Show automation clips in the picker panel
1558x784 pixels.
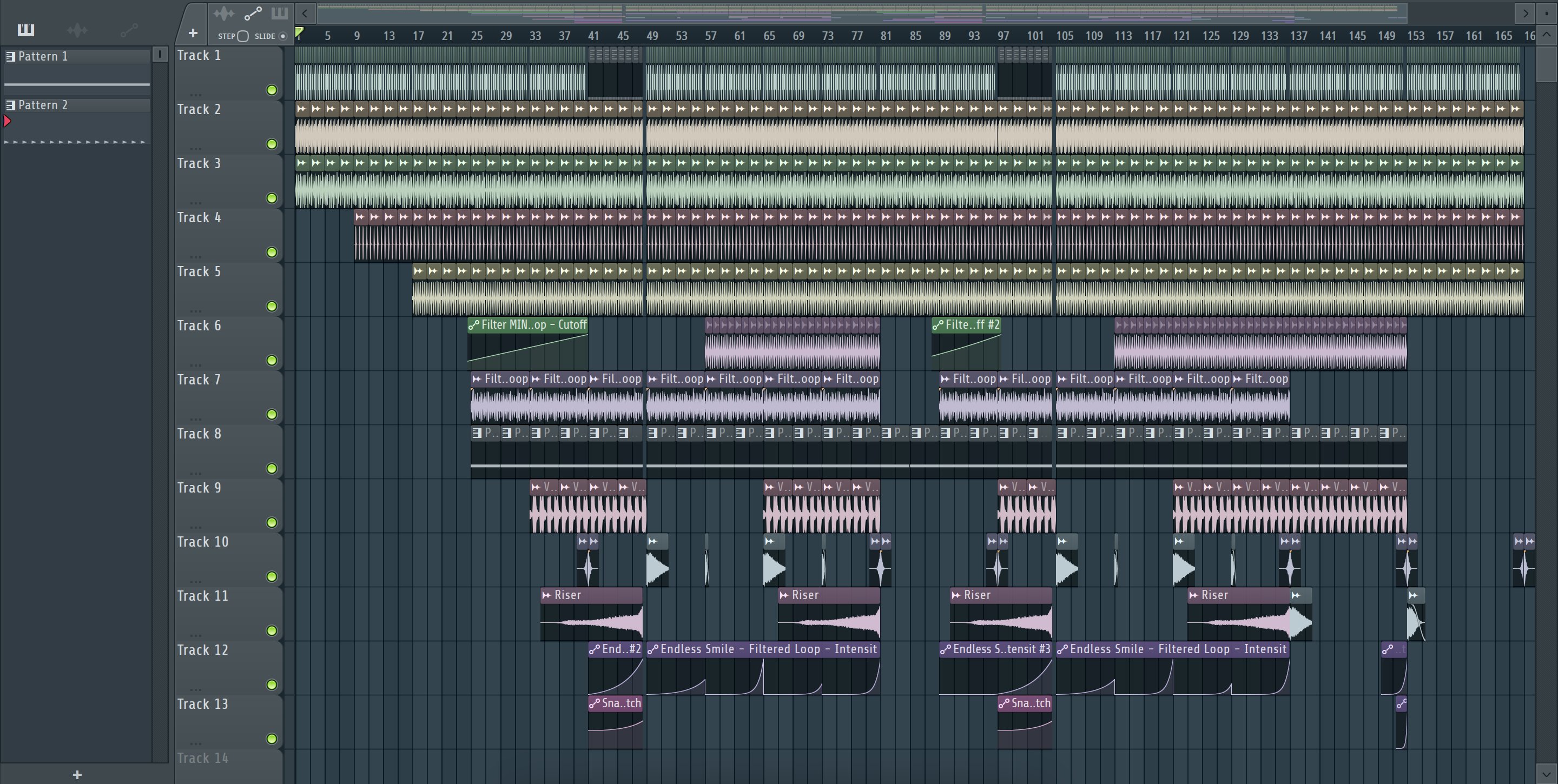point(129,30)
